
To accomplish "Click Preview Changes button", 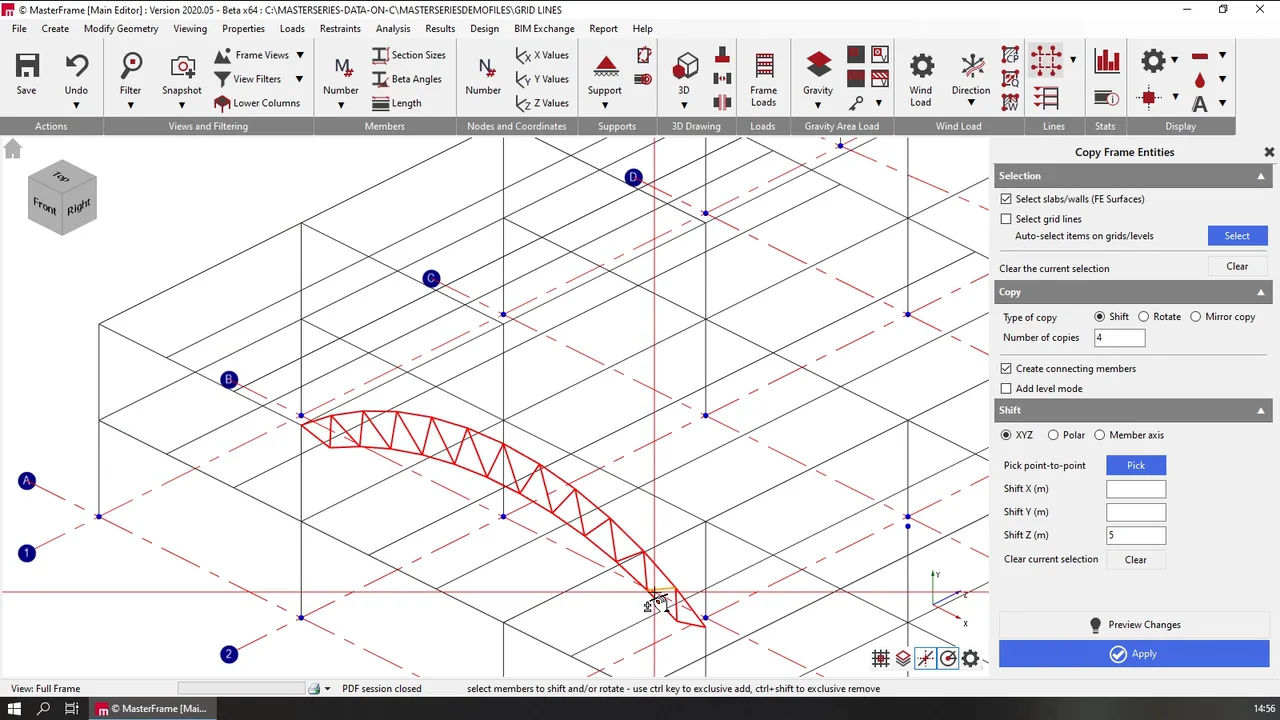I will 1134,625.
